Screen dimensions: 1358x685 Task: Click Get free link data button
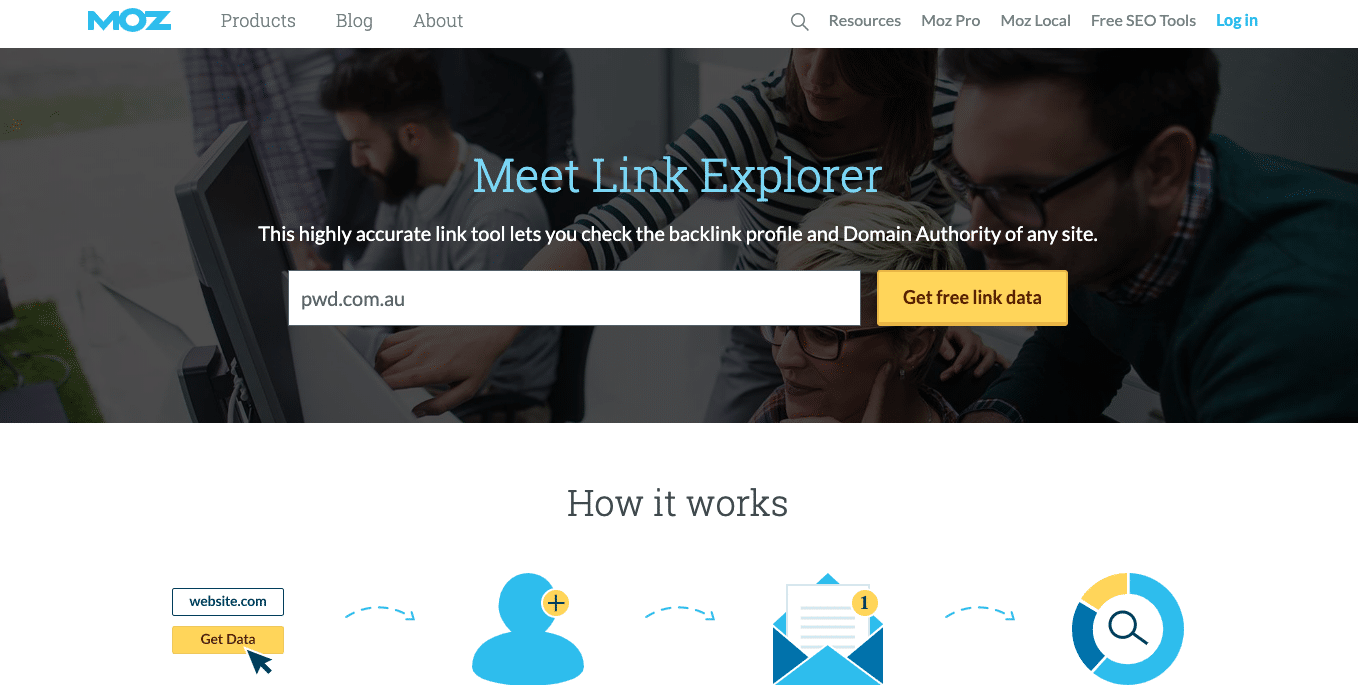point(972,298)
